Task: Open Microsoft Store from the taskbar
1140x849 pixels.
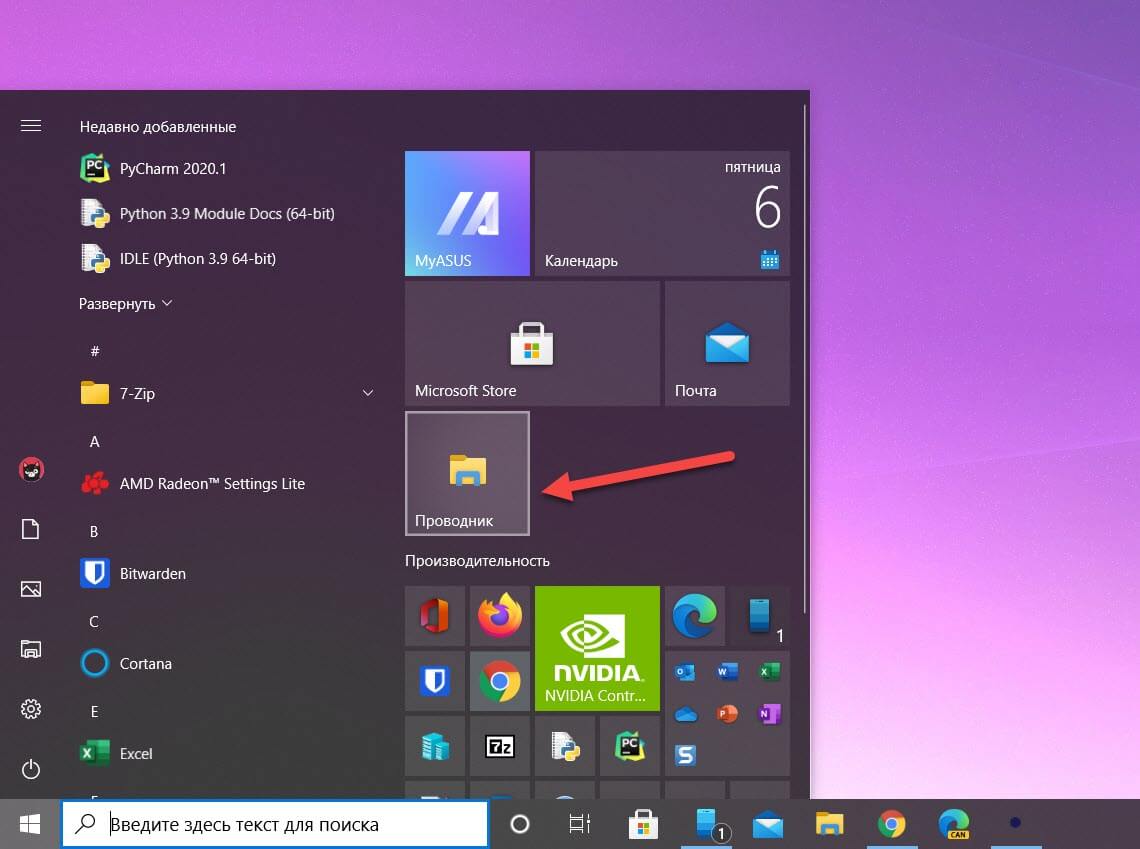Action: tap(643, 824)
